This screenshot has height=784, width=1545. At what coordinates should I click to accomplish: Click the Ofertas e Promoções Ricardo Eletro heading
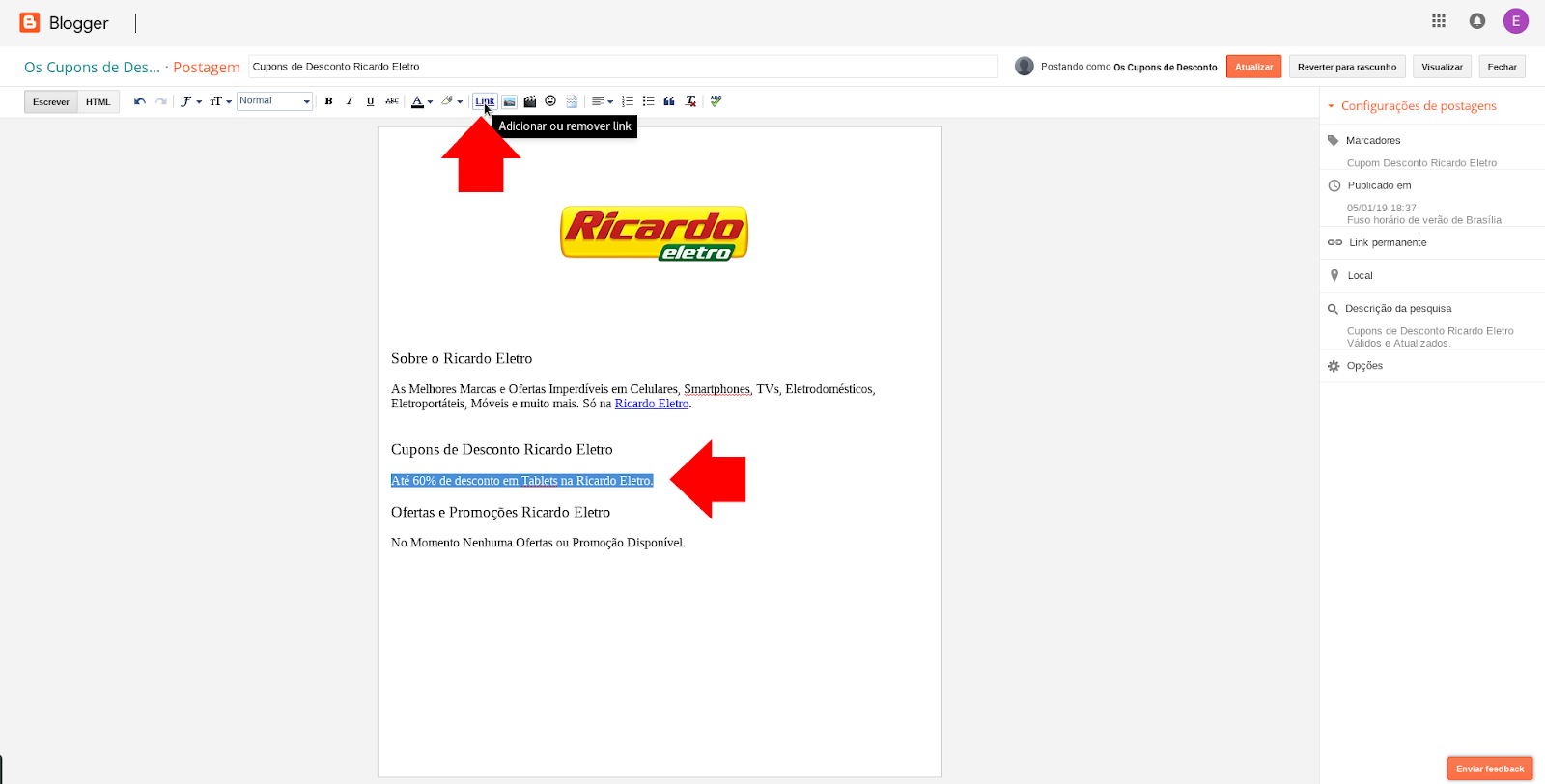coord(500,512)
